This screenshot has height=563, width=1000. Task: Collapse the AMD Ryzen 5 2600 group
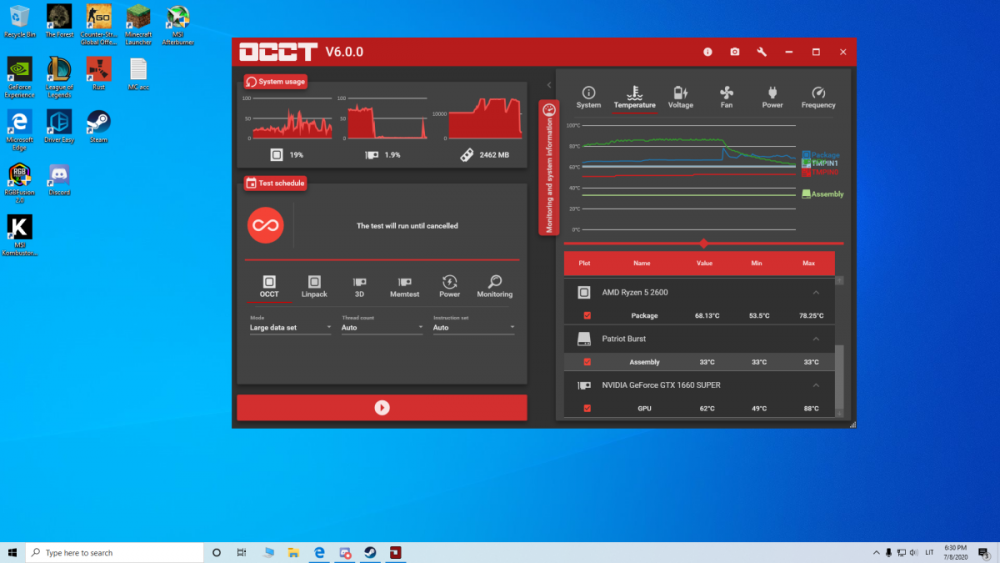816,293
